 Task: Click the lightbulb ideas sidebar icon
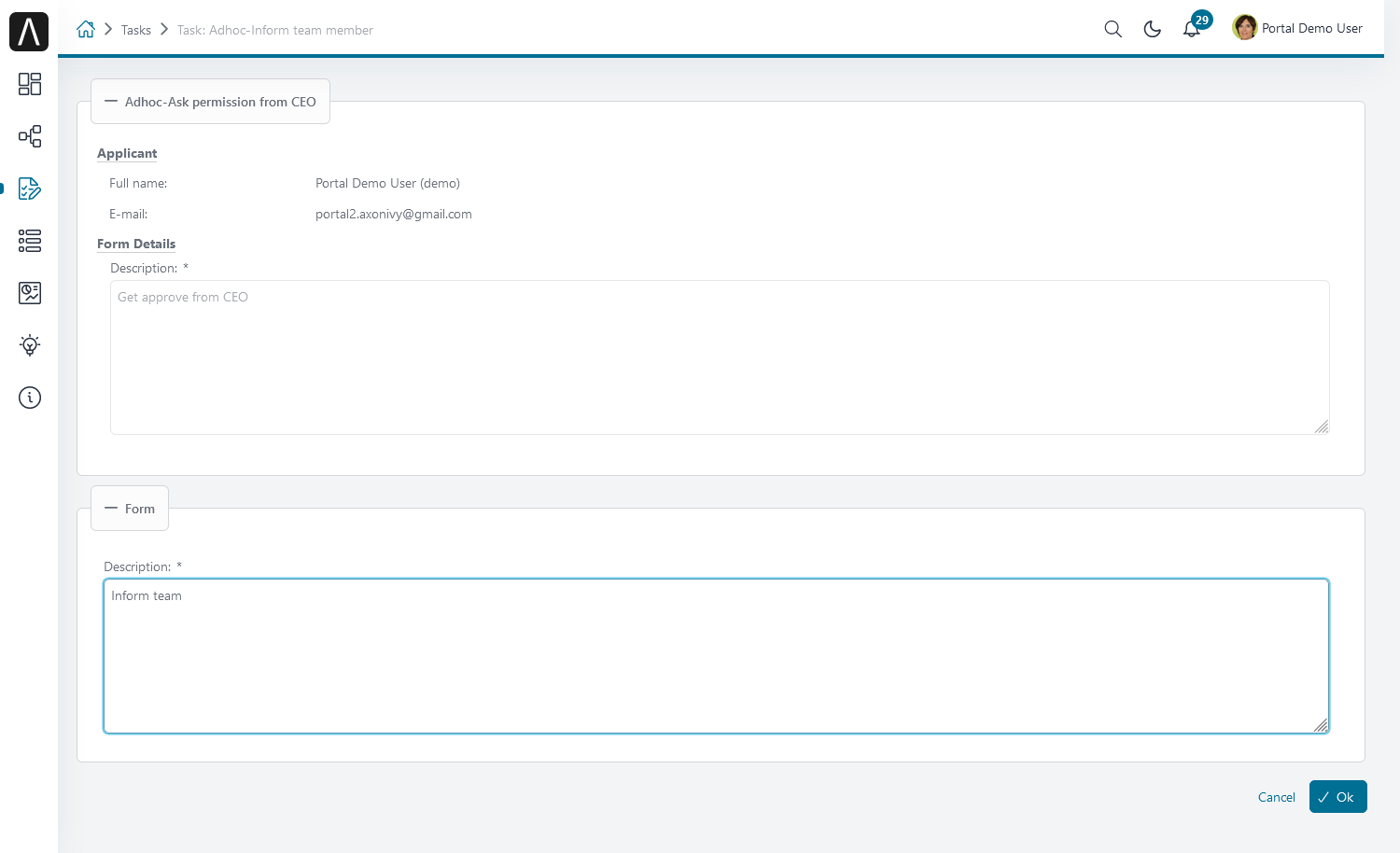point(30,345)
